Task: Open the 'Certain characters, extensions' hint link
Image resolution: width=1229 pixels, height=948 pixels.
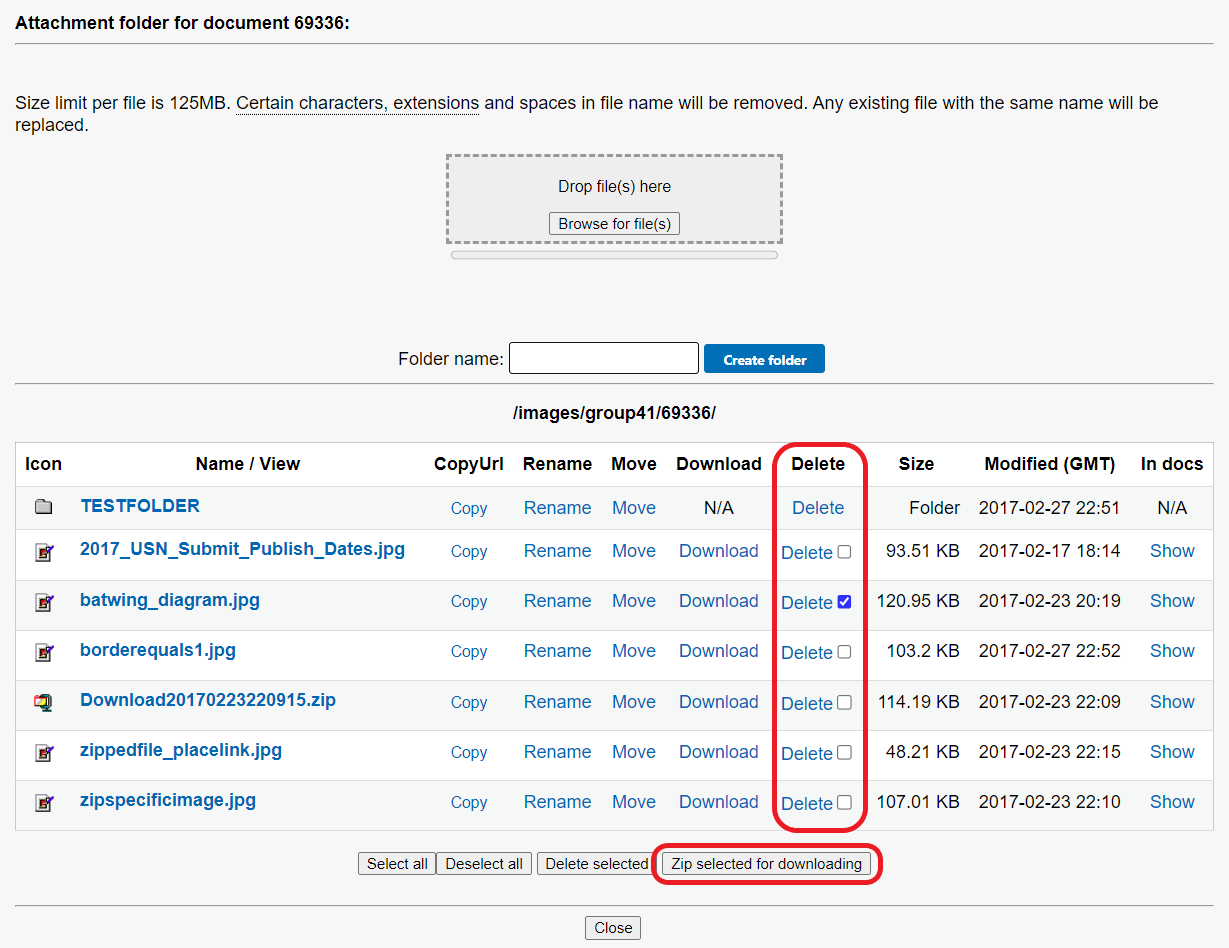Action: click(x=357, y=103)
